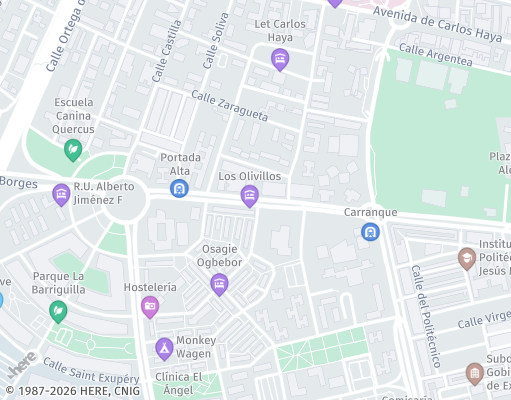Select the Escuela Canina Quercus green pin
511x400 pixels.
coord(73,150)
